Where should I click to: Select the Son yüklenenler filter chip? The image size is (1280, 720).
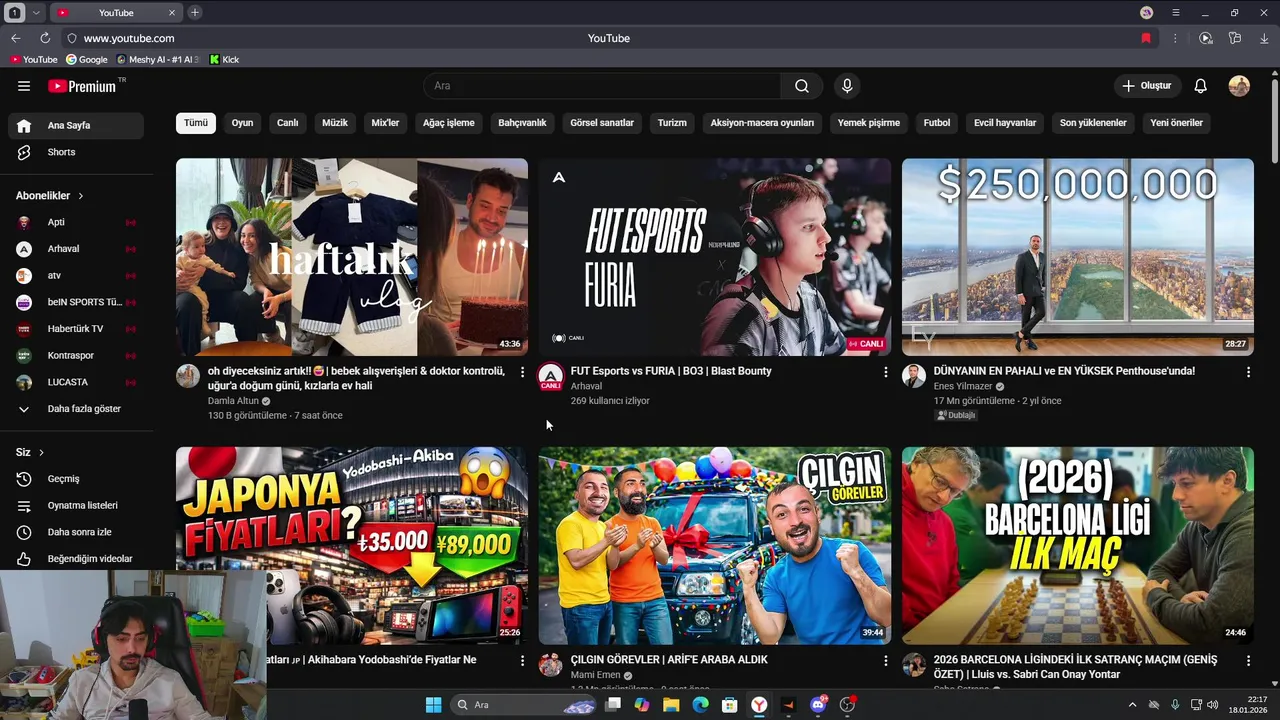point(1093,123)
